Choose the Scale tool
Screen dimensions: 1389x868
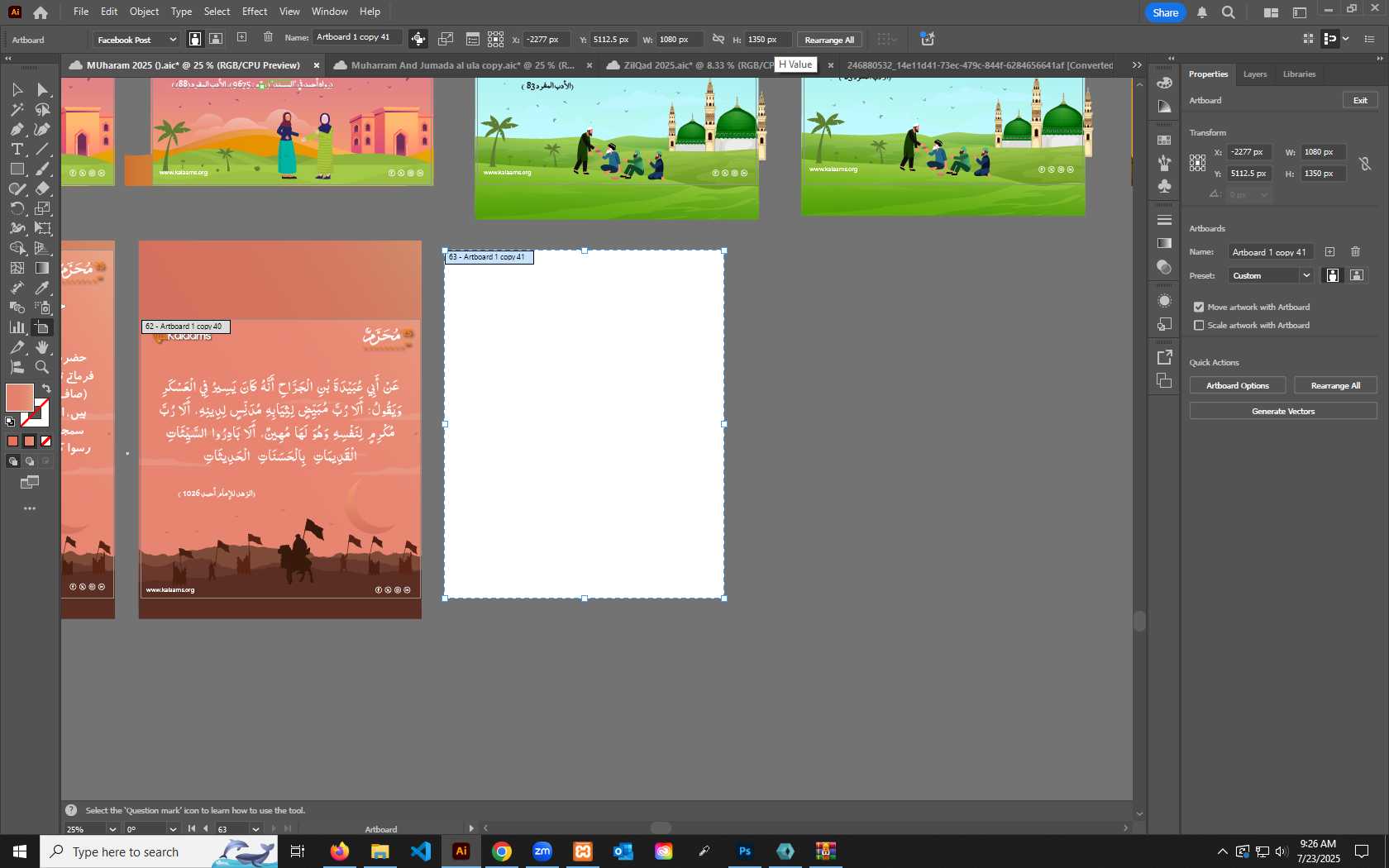point(43,208)
